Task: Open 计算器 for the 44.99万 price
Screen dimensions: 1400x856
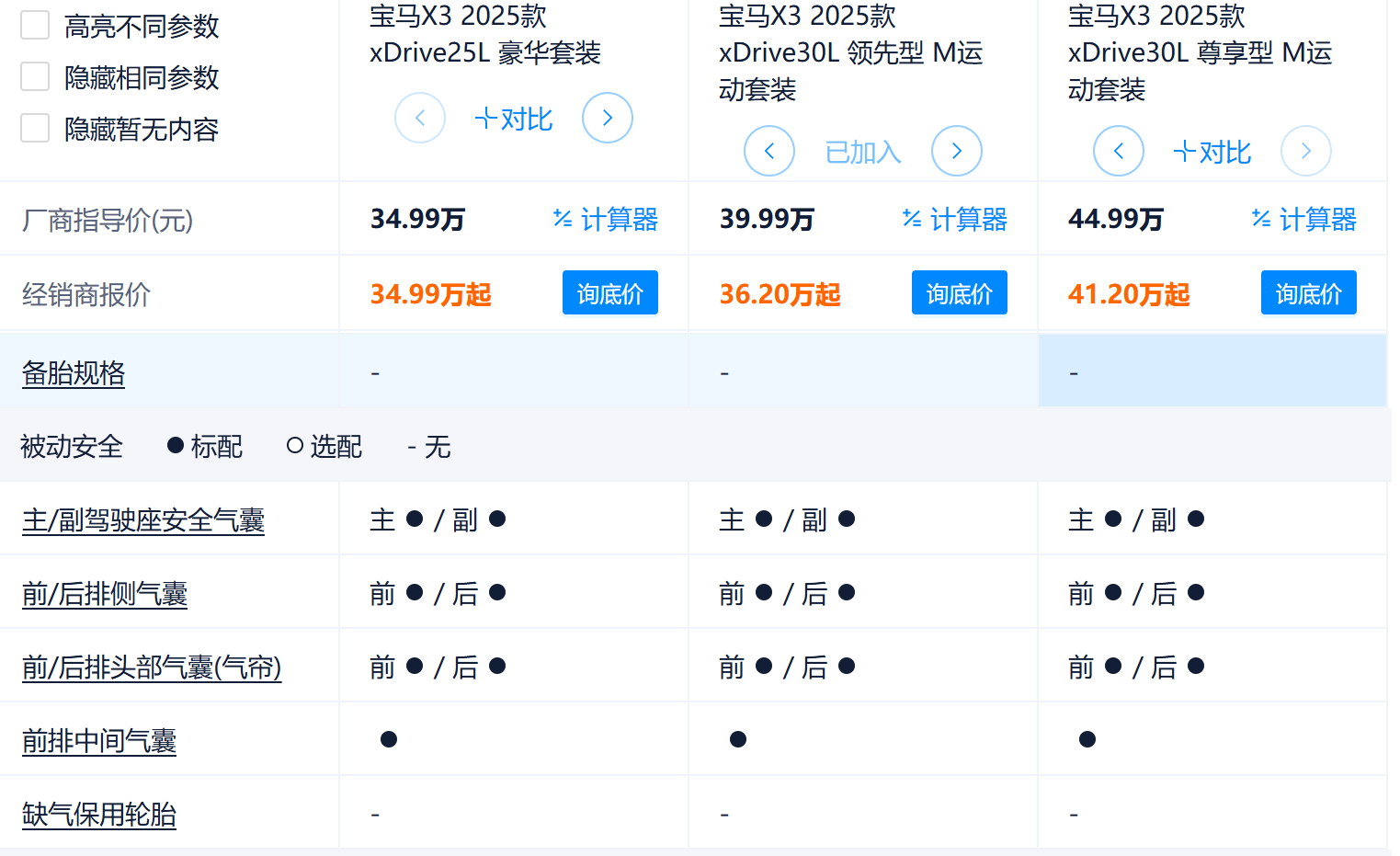Action: point(1304,219)
